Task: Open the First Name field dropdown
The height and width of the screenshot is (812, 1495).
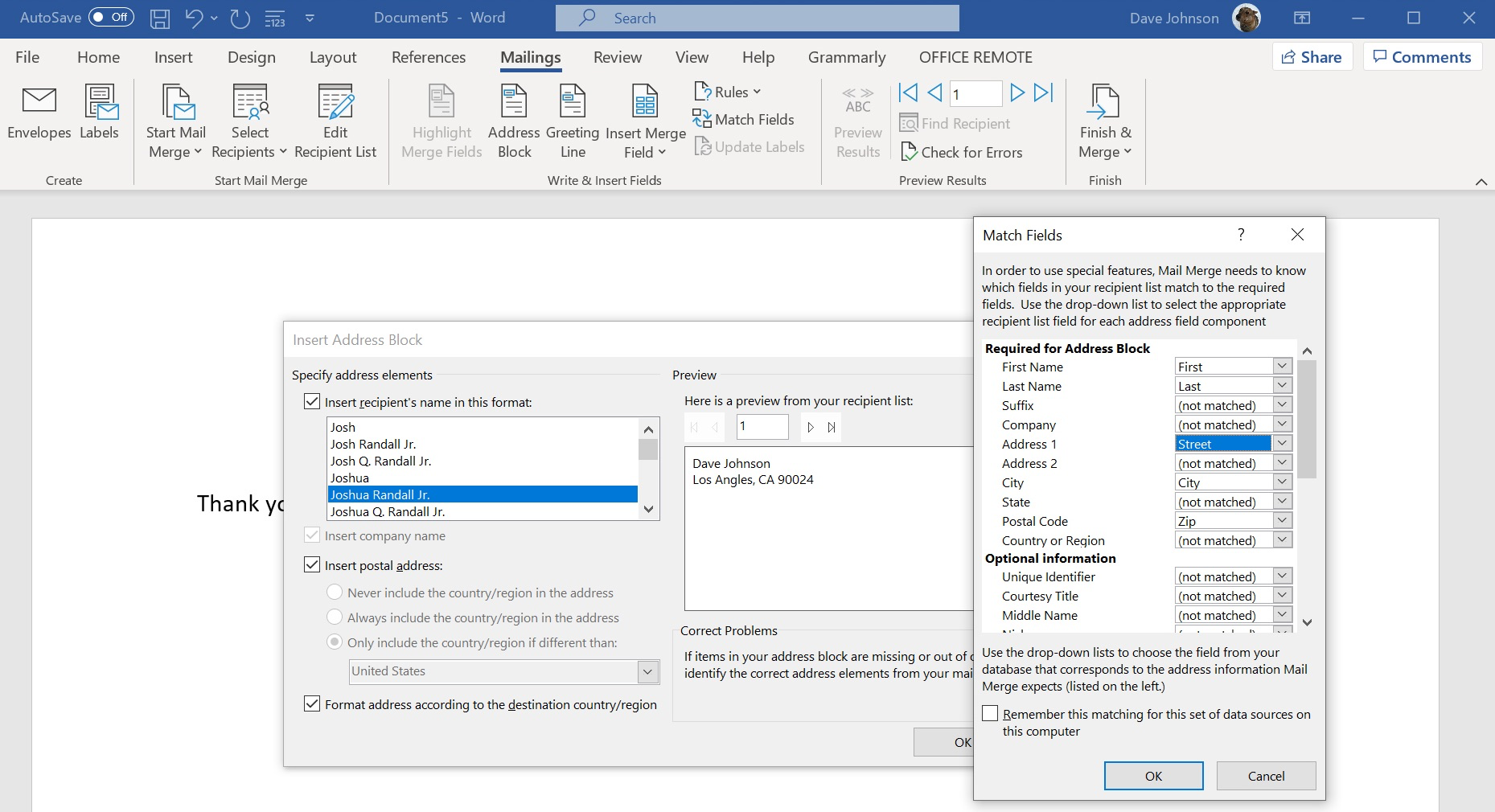Action: [1283, 366]
